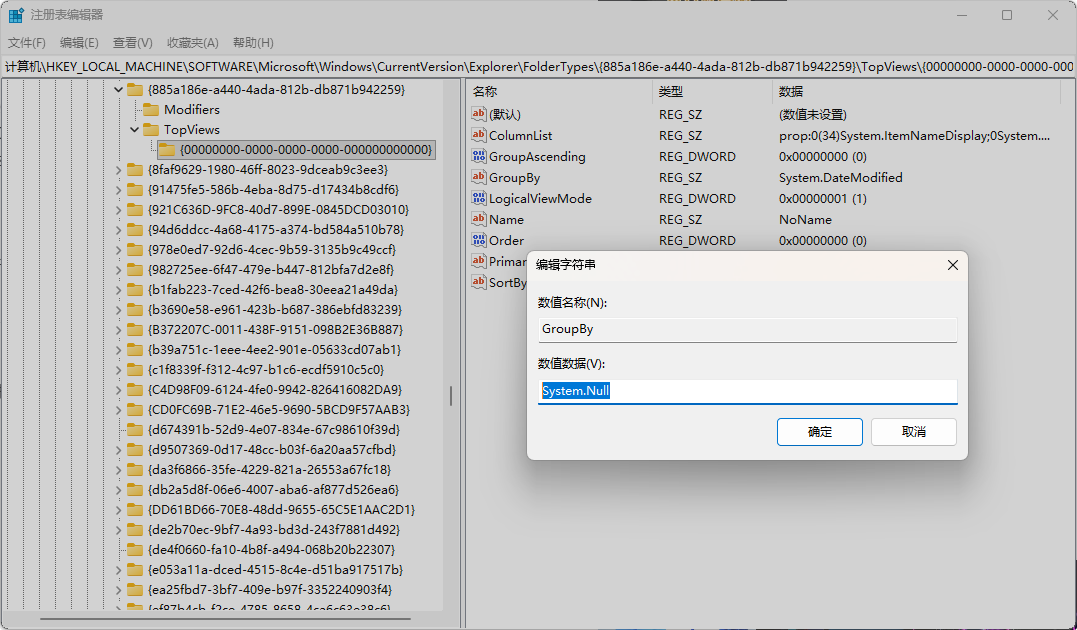Viewport: 1077px width, 630px height.
Task: Expand the {978e0ed7-92d6-4cec-9b59-3135b9c49ccf} key
Action: (118, 249)
